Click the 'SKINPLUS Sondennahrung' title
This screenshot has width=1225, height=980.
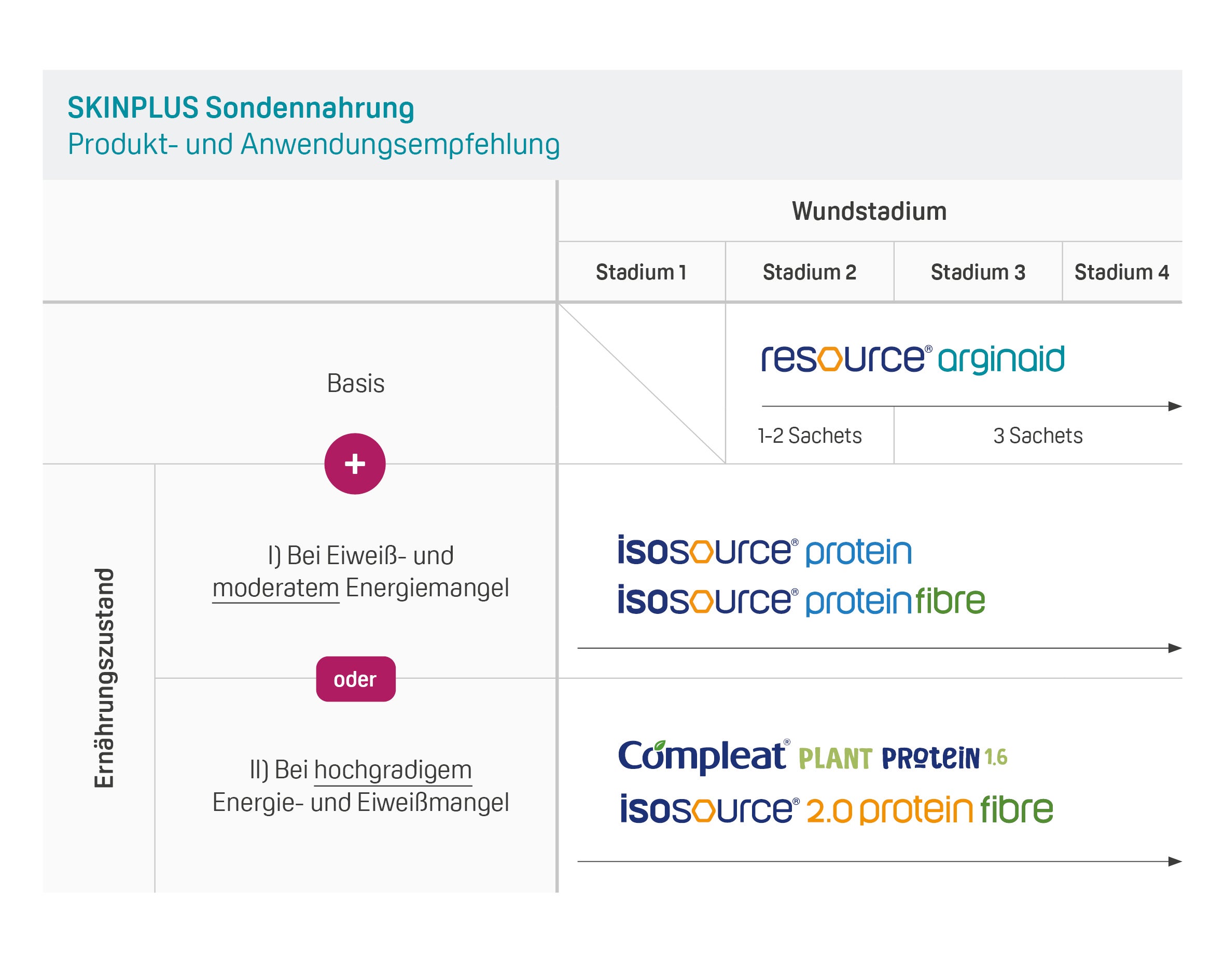click(x=241, y=108)
